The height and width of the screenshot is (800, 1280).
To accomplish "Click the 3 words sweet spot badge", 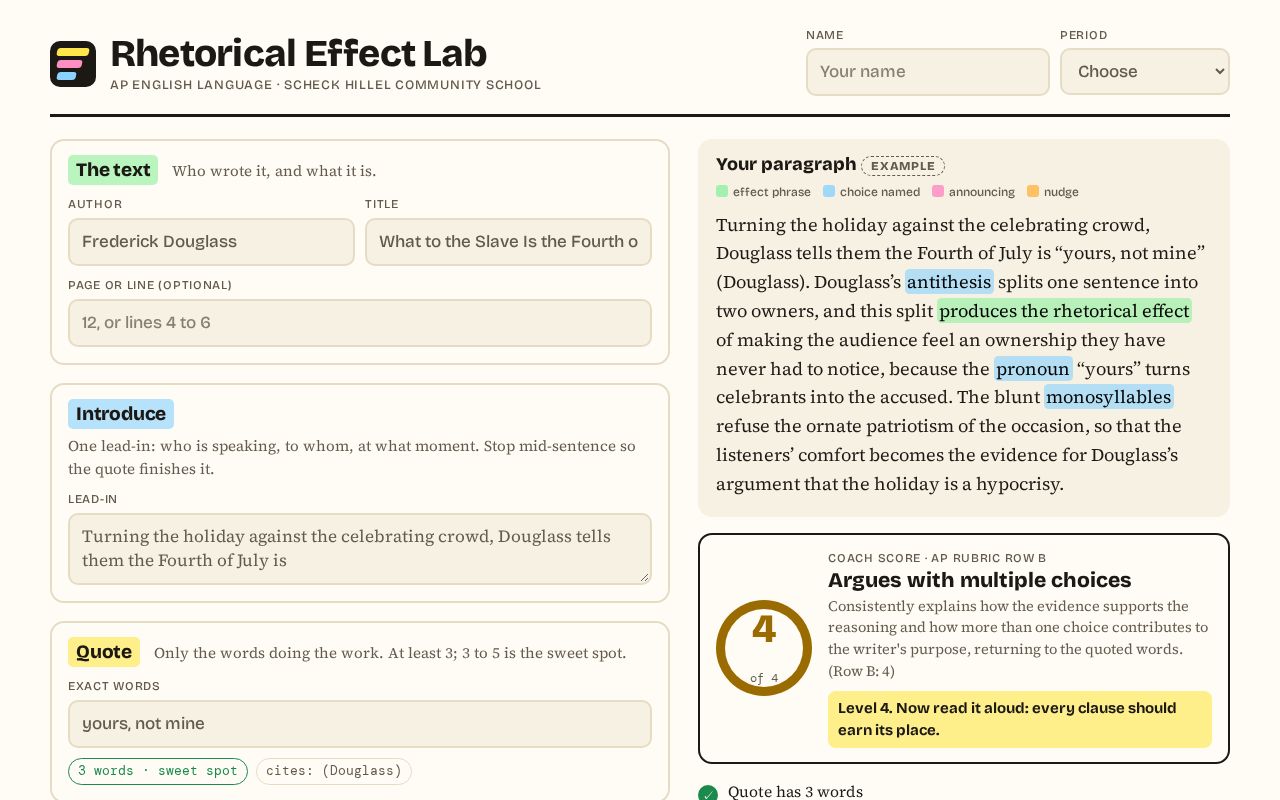I will click(x=158, y=771).
